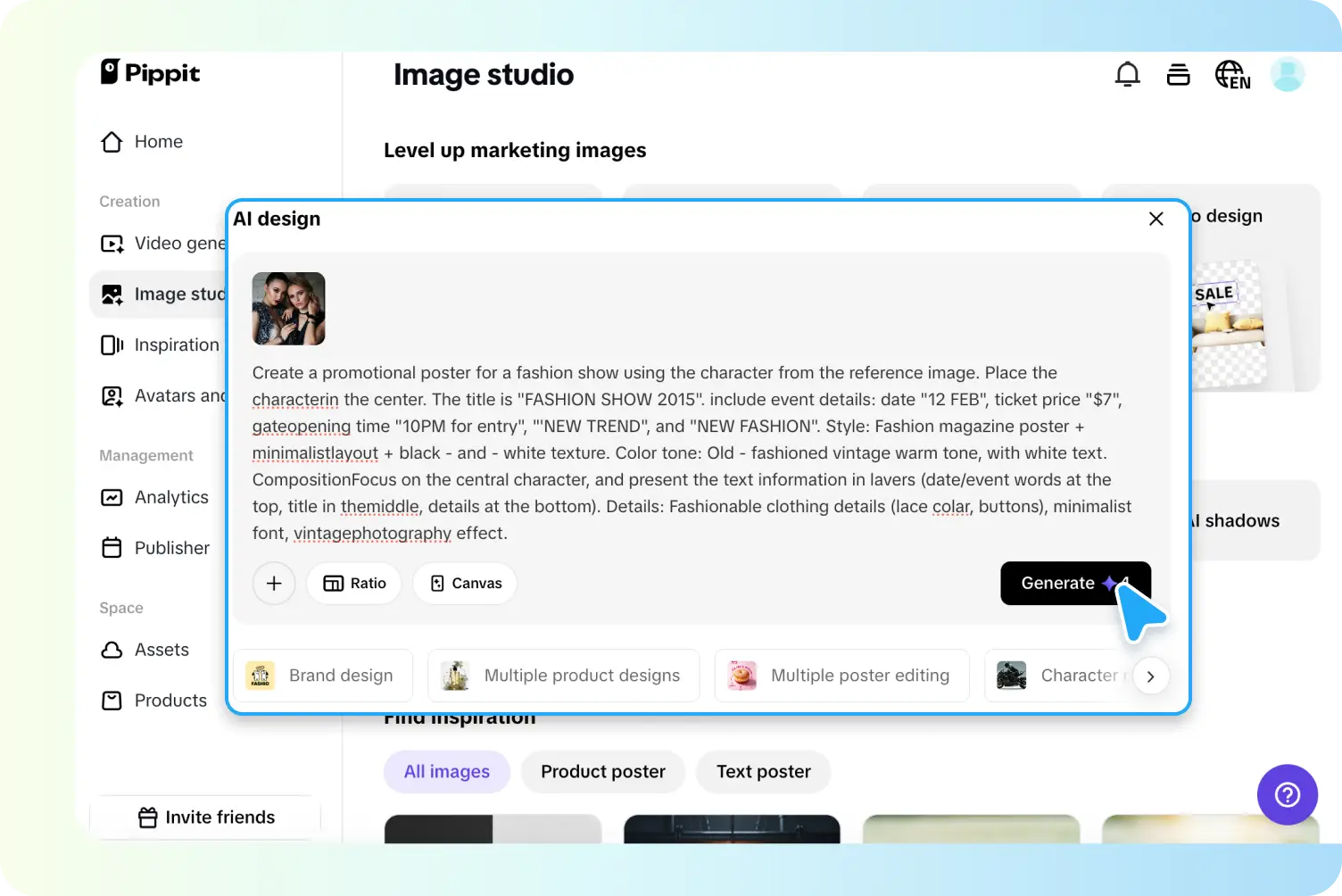
Task: Open the Ratio selector
Action: 353,583
